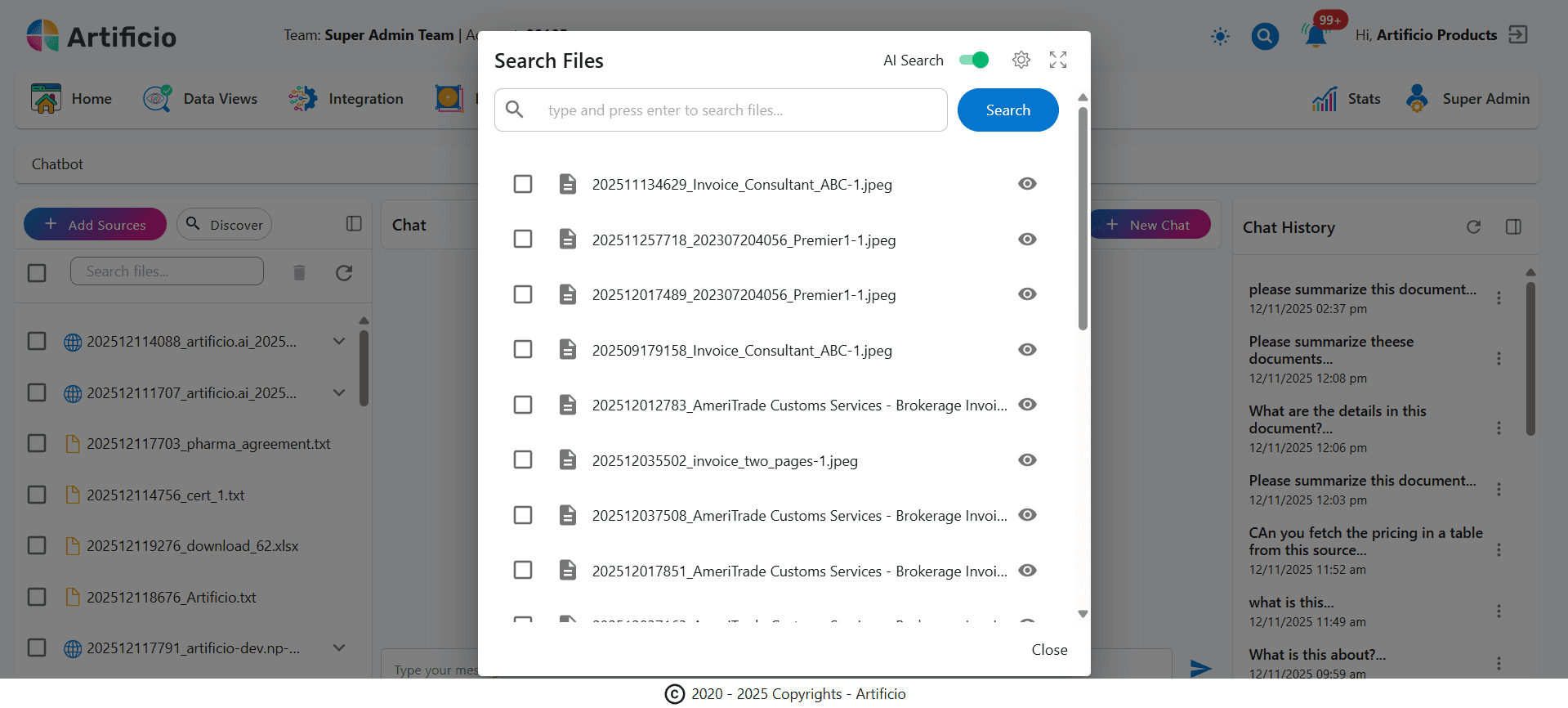Preview 202511134629_Invoice_Consultant_ABC-1.jpeg with eye icon

pyautogui.click(x=1027, y=184)
